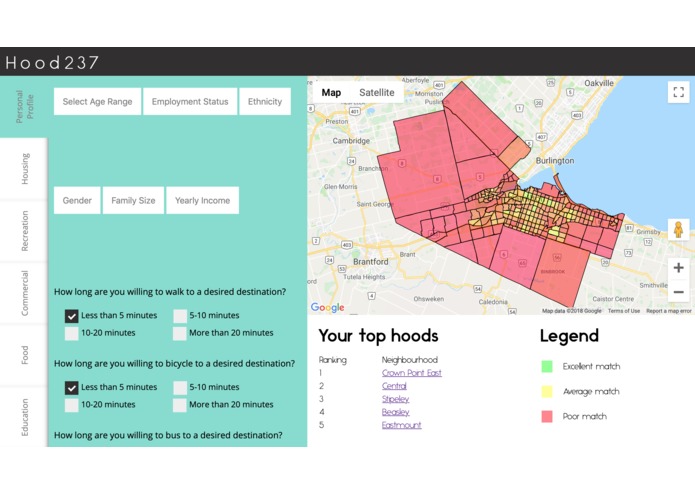The height and width of the screenshot is (494, 695).
Task: Open the Yearly Income dropdown
Action: pos(202,200)
